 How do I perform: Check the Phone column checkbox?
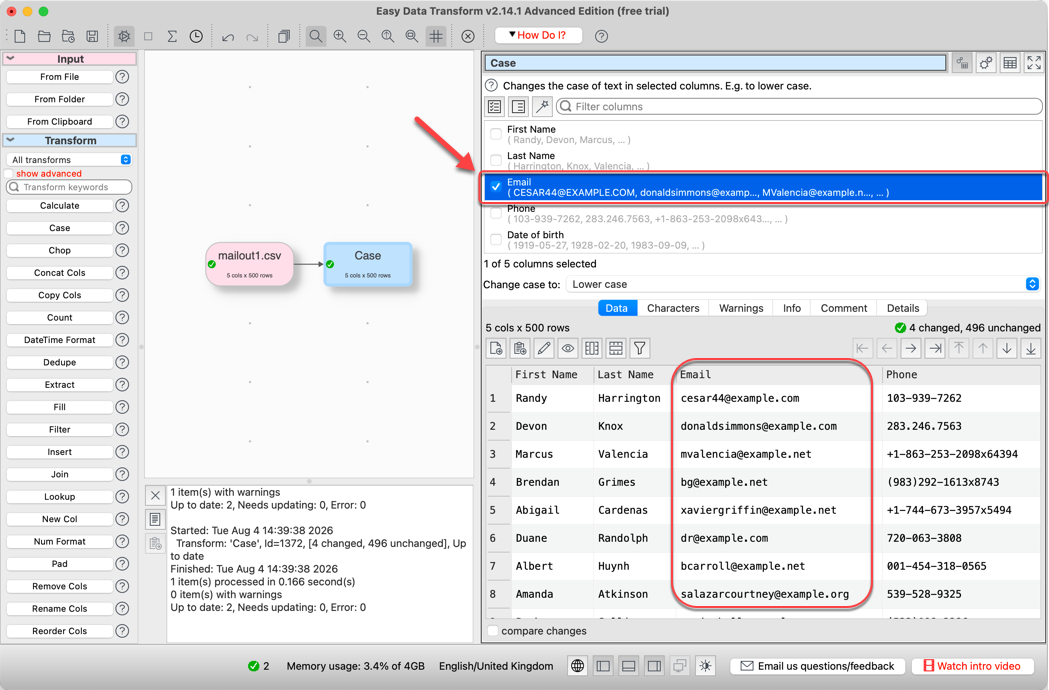pyautogui.click(x=496, y=213)
